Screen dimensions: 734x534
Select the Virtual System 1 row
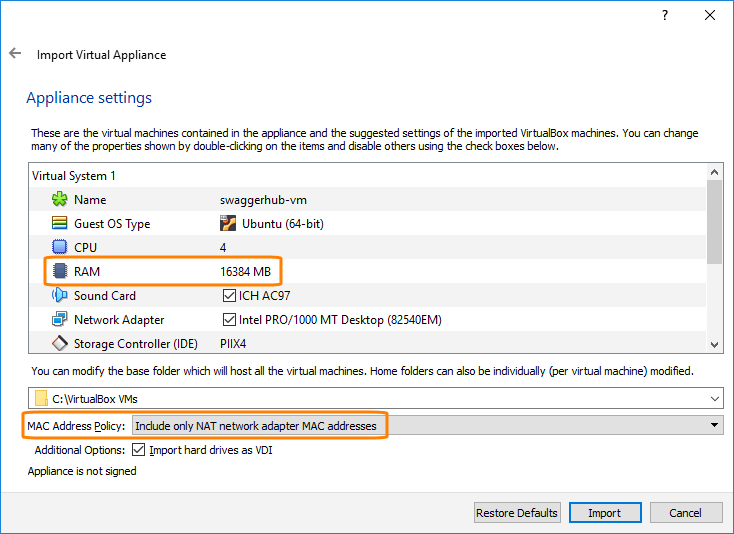click(x=368, y=176)
